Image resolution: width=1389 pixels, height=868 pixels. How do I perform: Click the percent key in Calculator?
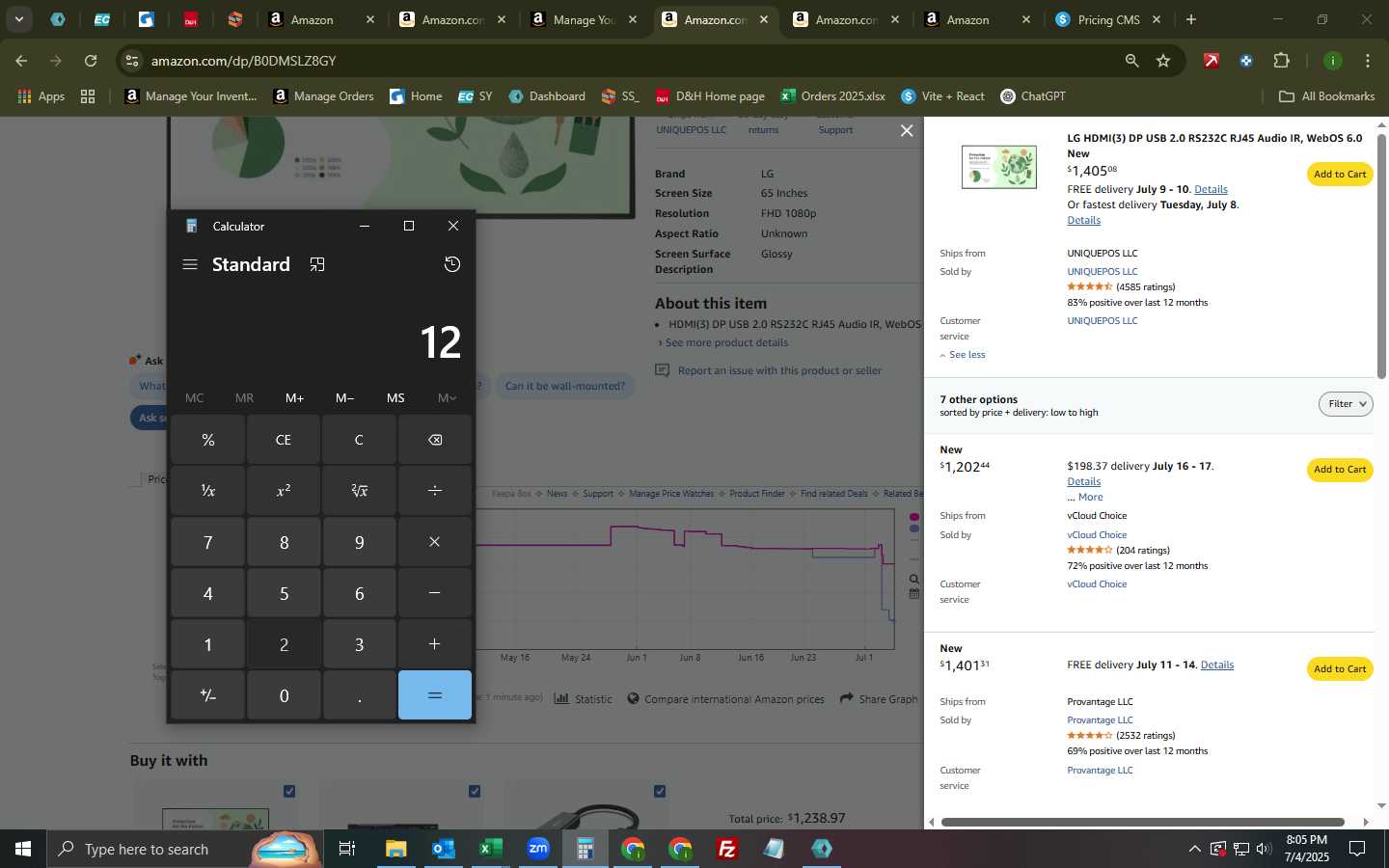tap(207, 440)
